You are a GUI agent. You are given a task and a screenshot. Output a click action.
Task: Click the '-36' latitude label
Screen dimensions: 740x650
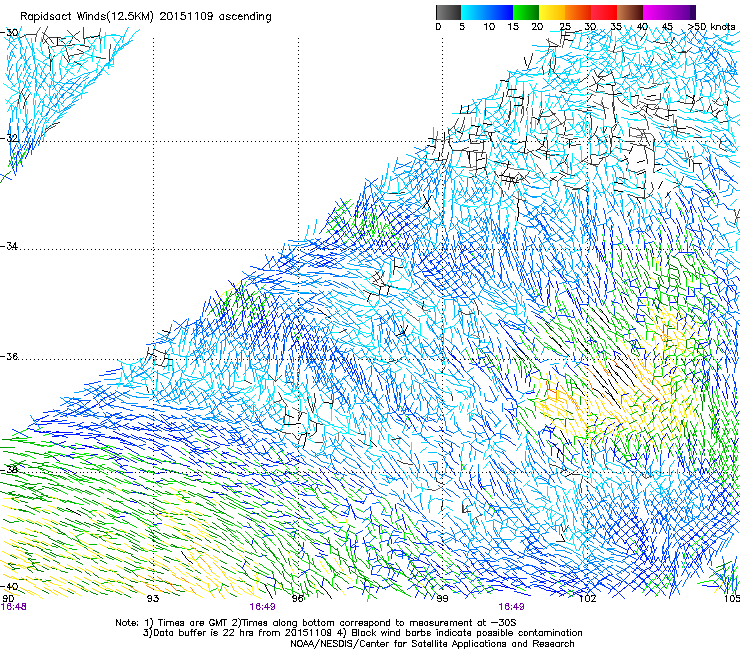9,356
